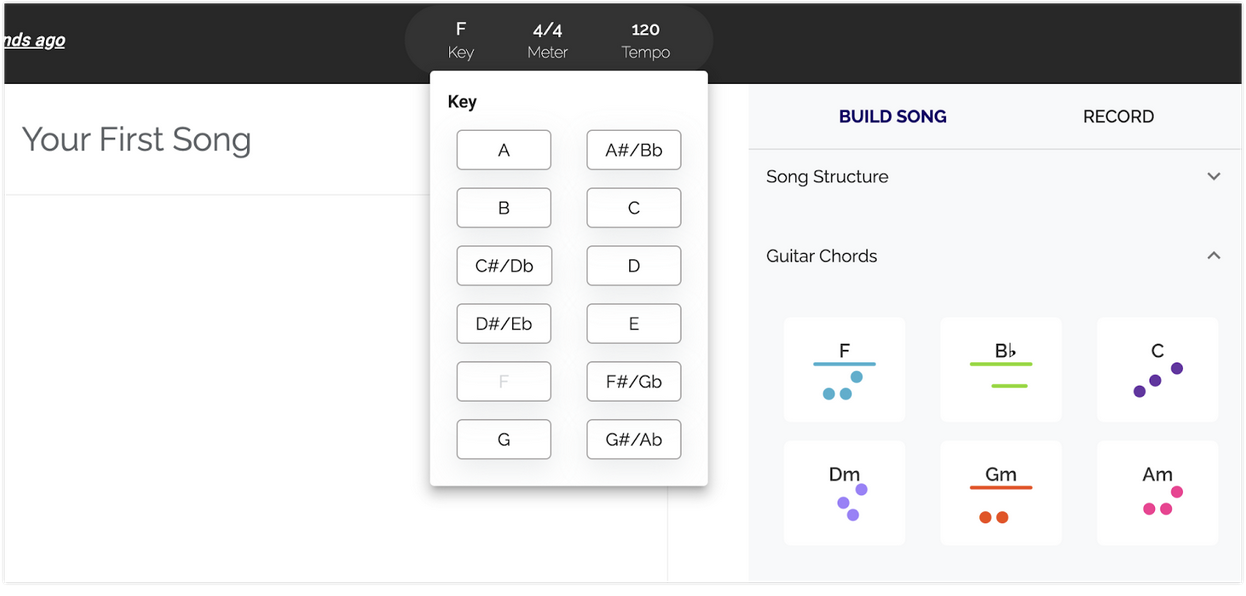Select G as the song key
The height and width of the screenshot is (596, 1246).
click(x=504, y=440)
